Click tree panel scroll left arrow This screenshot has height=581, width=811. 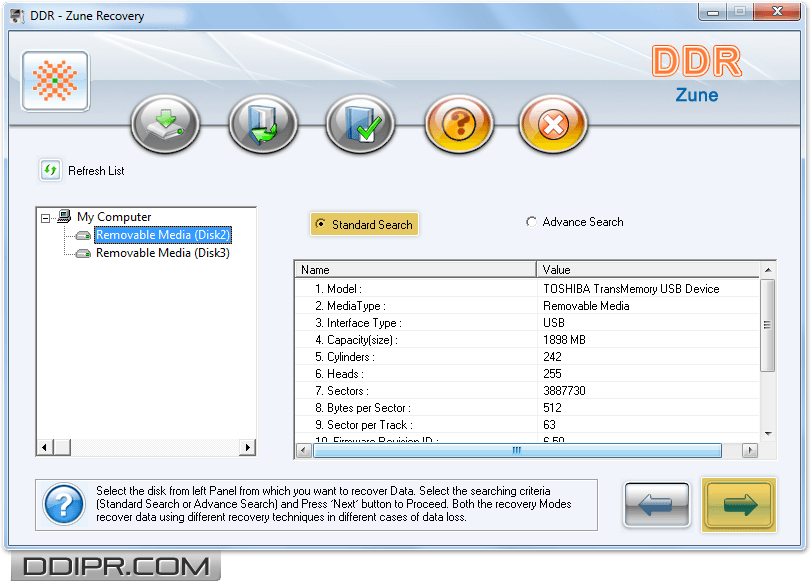44,447
